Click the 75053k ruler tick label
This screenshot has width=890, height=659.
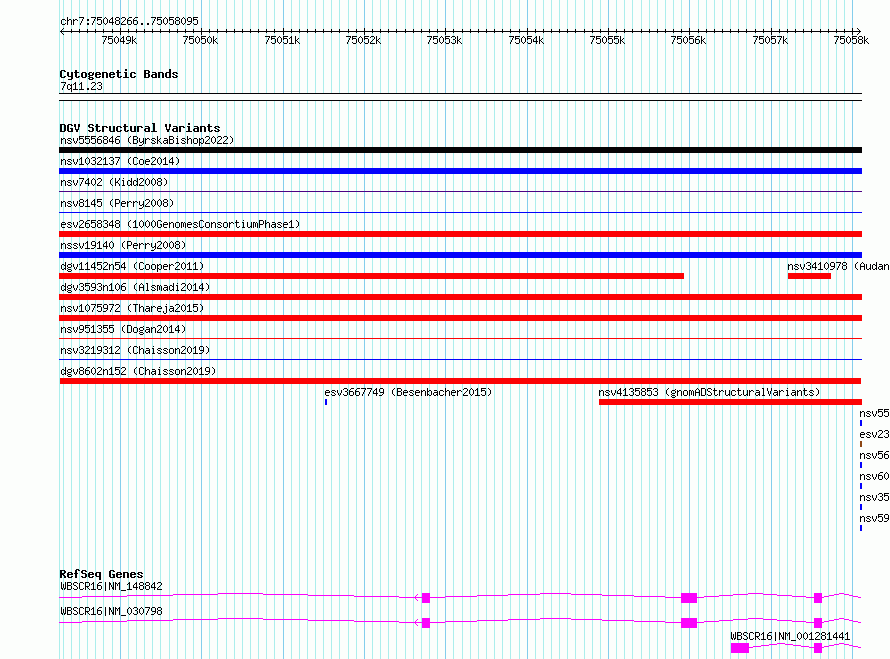(x=444, y=40)
